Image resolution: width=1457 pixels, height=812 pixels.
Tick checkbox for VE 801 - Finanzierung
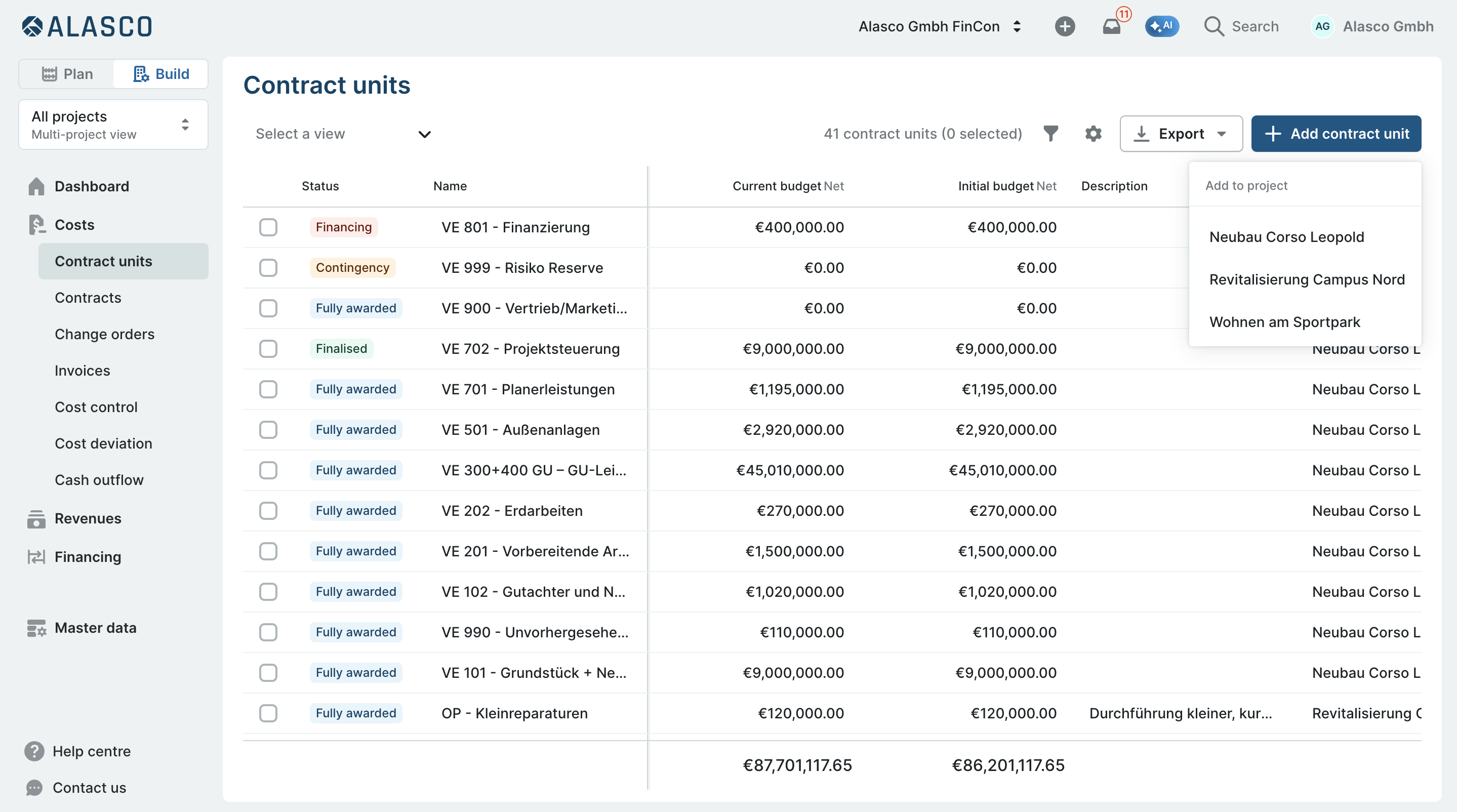[x=268, y=227]
